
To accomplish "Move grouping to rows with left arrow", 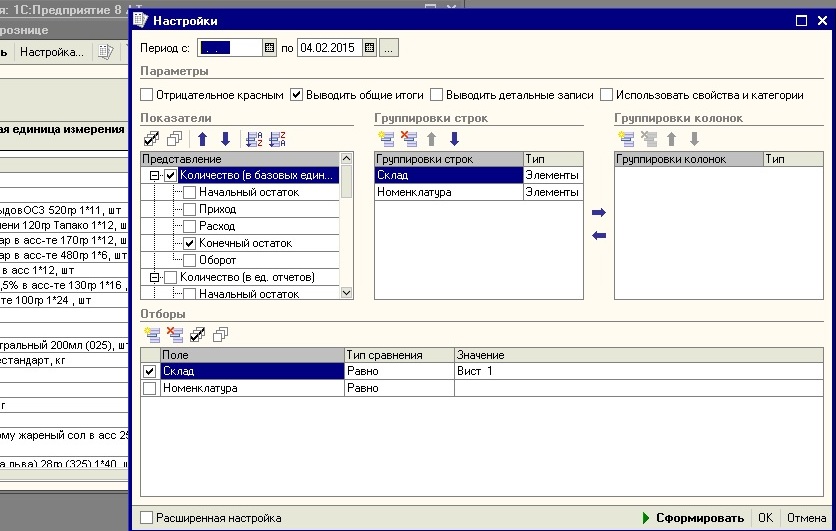I will tap(599, 235).
